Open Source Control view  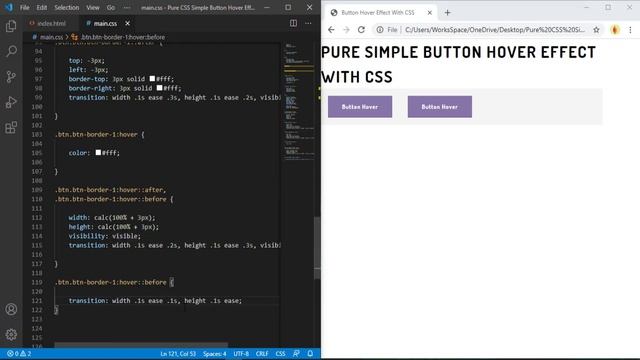coord(11,76)
